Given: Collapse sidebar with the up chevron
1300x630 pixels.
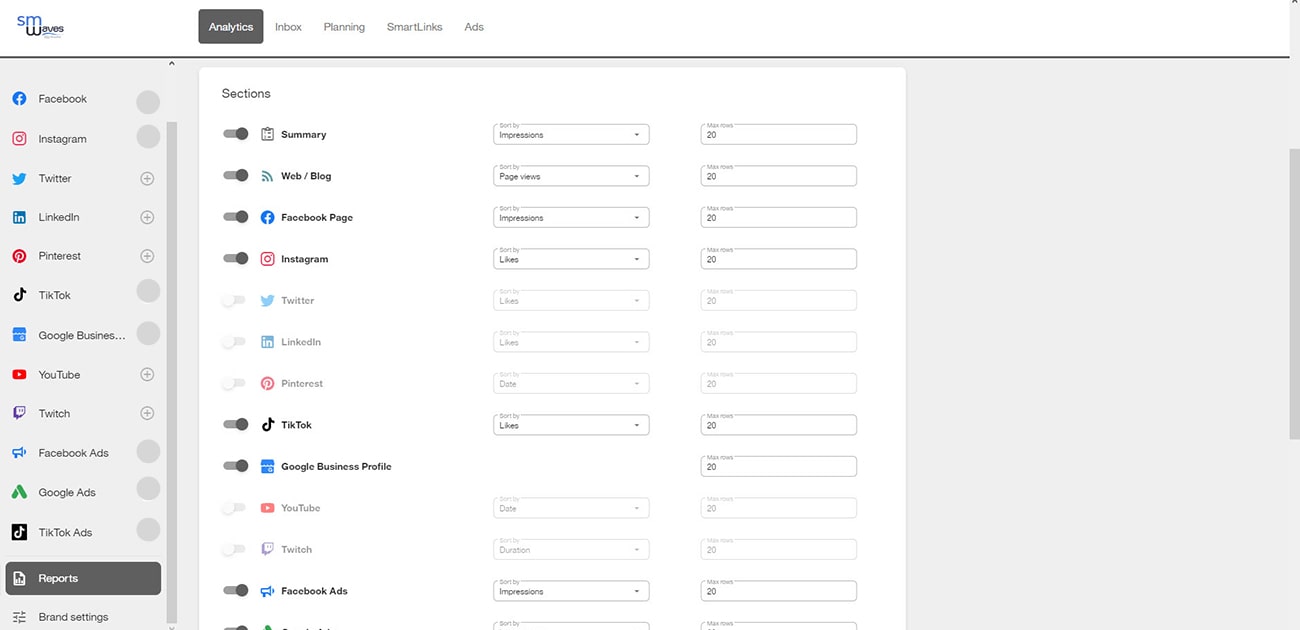Looking at the screenshot, I should pos(171,64).
